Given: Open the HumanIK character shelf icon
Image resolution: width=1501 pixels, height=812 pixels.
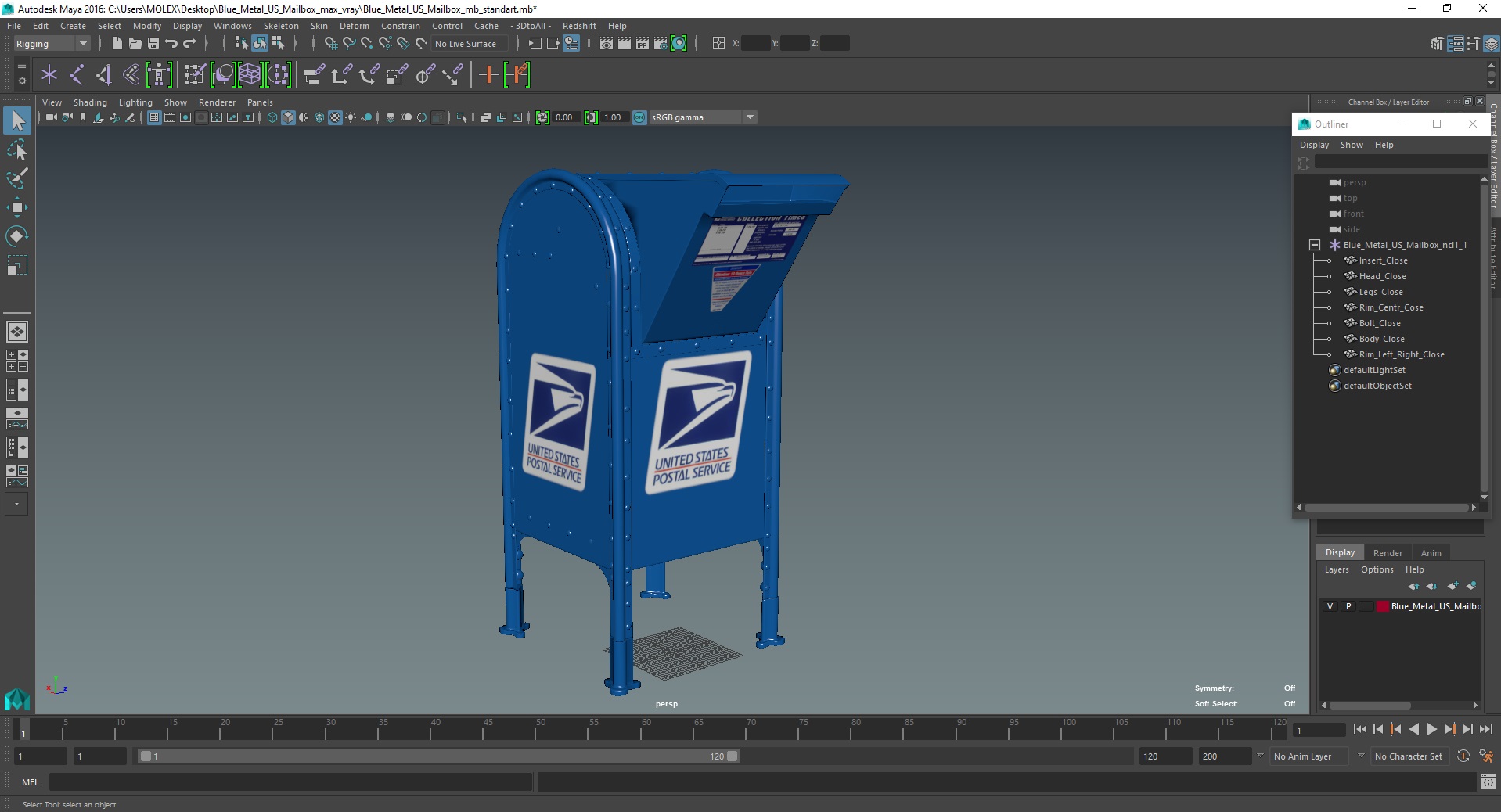Looking at the screenshot, I should [x=159, y=75].
